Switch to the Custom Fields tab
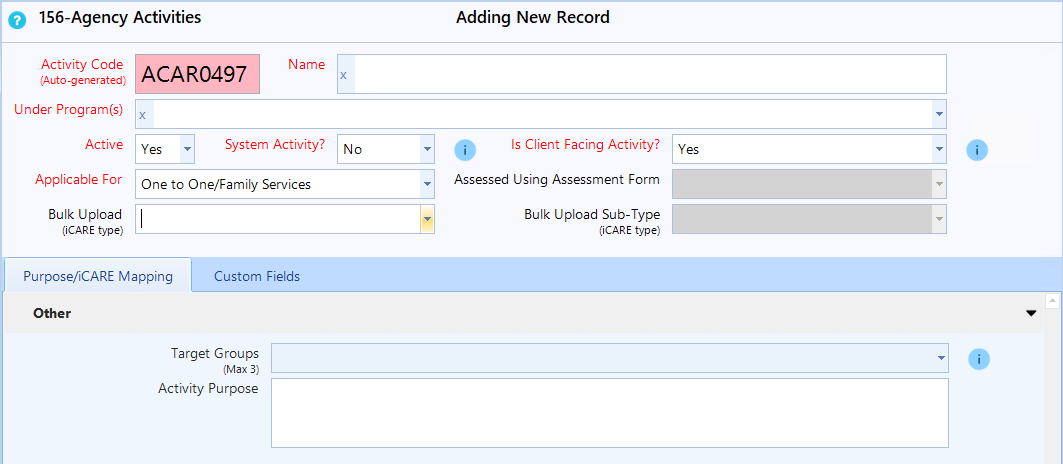Image resolution: width=1063 pixels, height=464 pixels. [256, 276]
